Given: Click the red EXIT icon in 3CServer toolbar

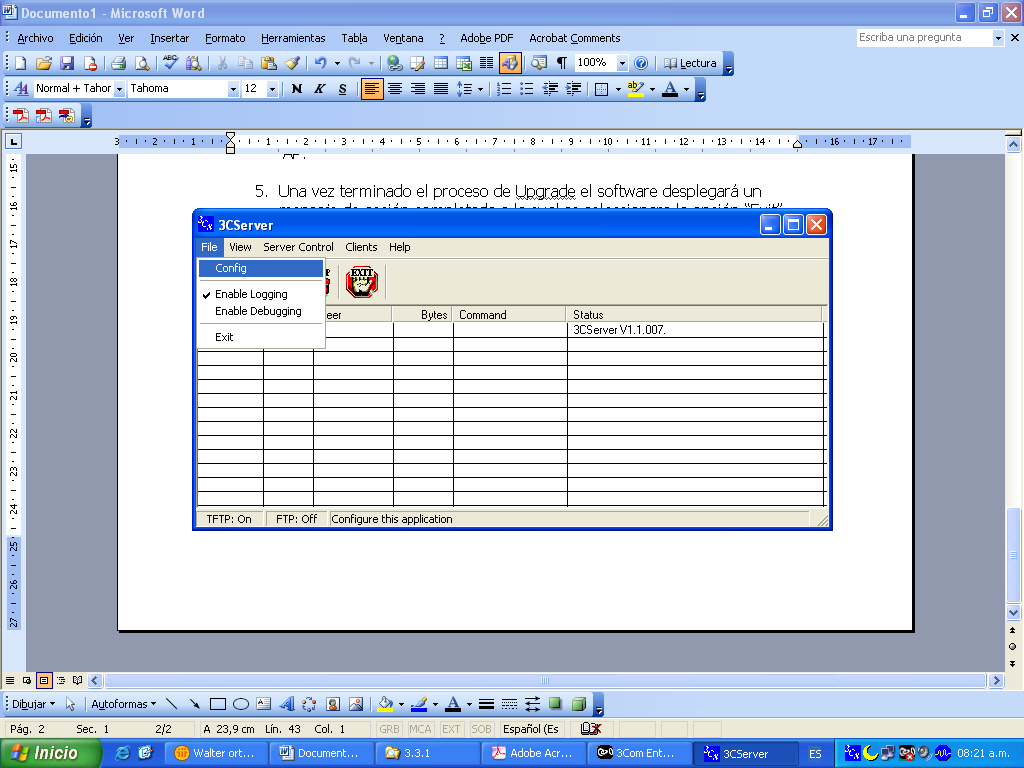Looking at the screenshot, I should [x=361, y=282].
